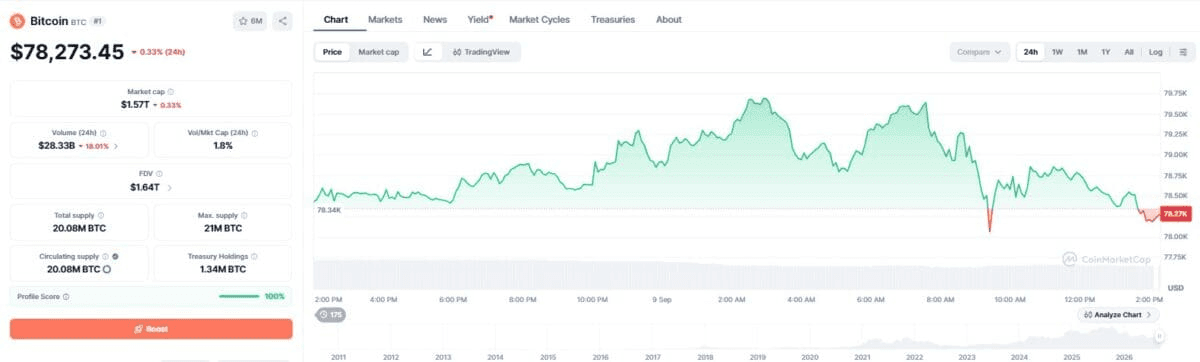Viewport: 1200px width, 362px height.
Task: Switch to the line chart icon
Action: click(x=427, y=52)
